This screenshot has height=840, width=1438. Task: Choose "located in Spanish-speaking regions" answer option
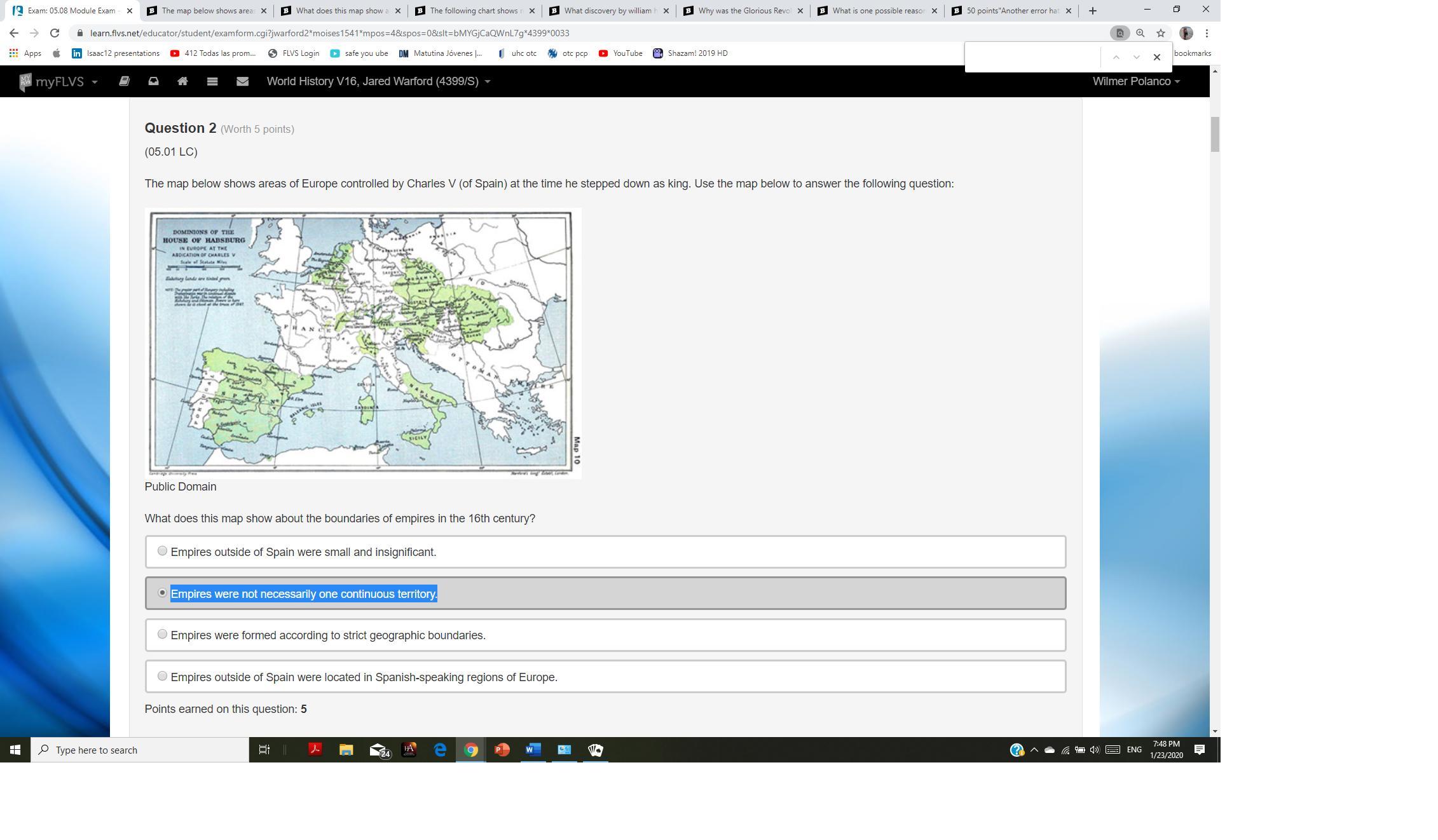pos(163,676)
